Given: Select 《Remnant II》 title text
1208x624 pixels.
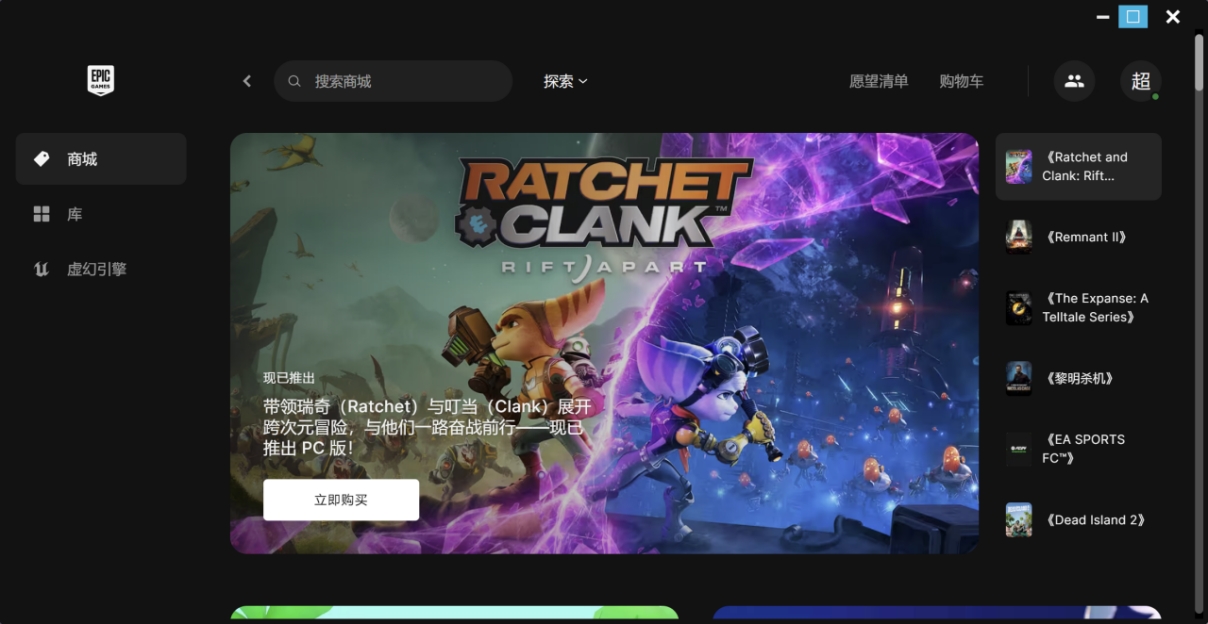Looking at the screenshot, I should coord(1088,237).
